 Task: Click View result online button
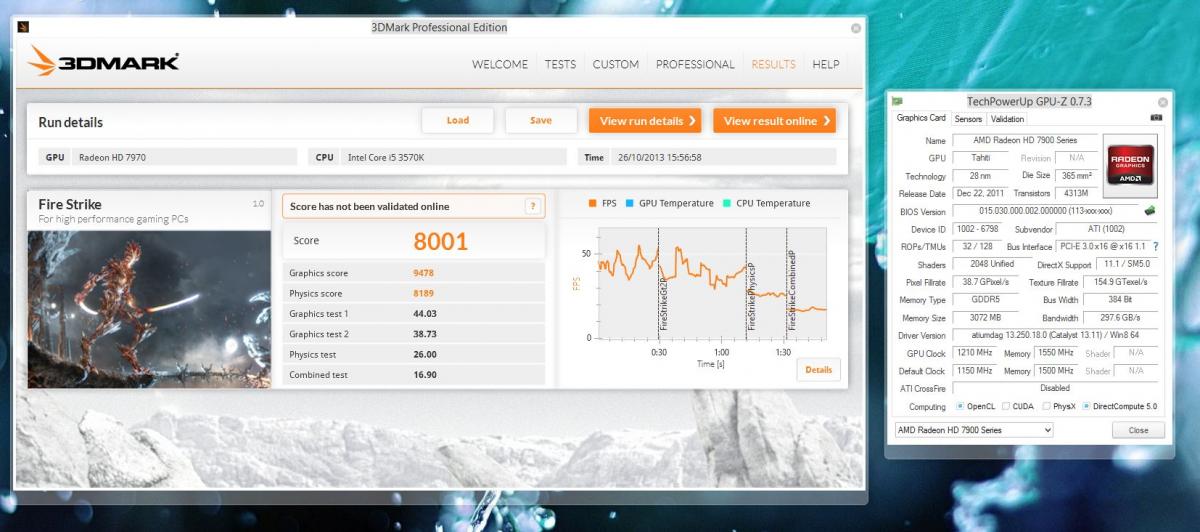[x=774, y=120]
